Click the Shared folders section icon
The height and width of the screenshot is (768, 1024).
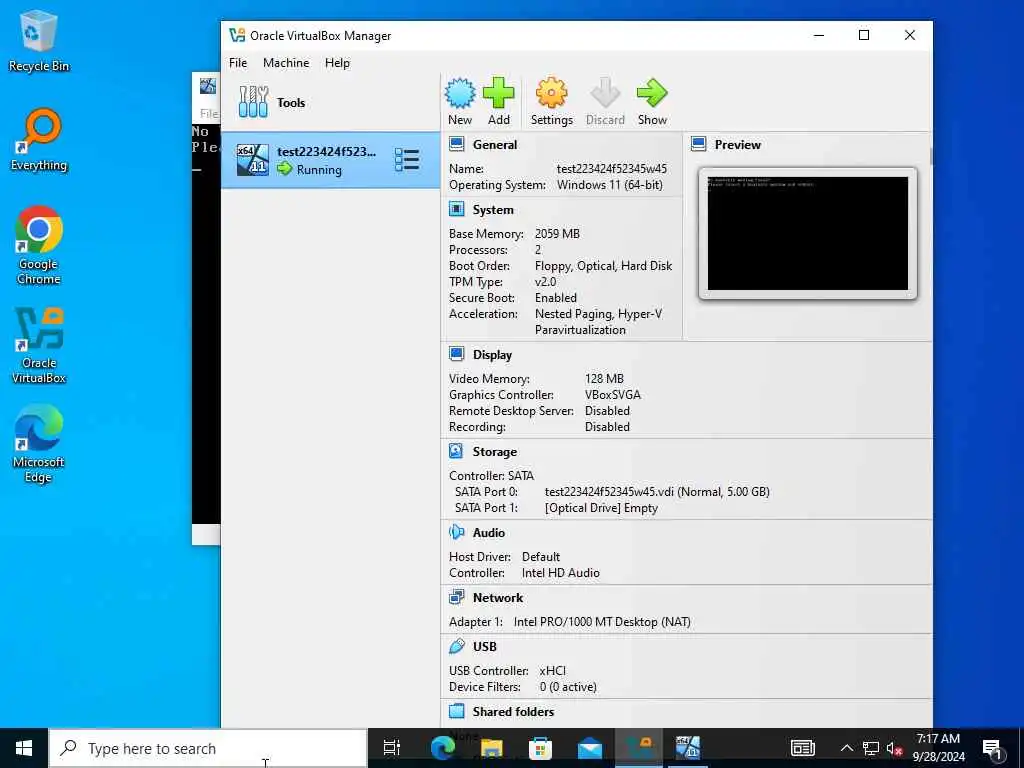[456, 711]
